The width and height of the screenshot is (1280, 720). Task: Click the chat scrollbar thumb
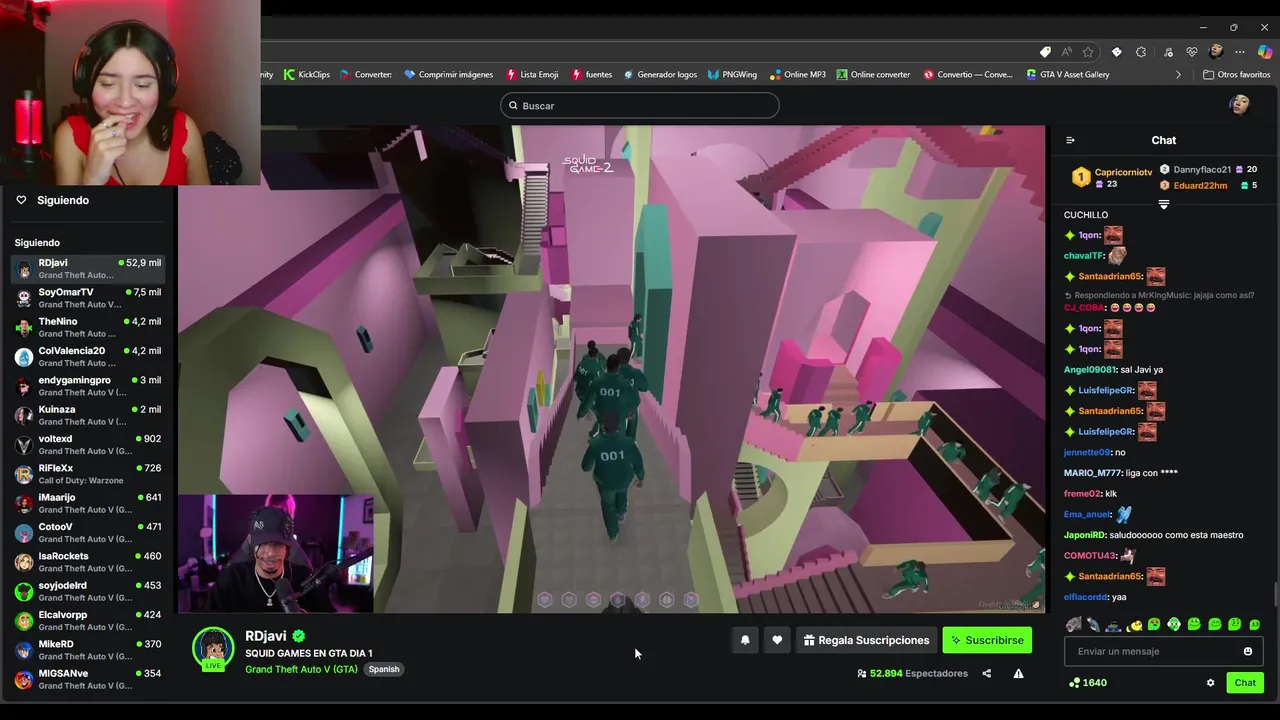1275,594
